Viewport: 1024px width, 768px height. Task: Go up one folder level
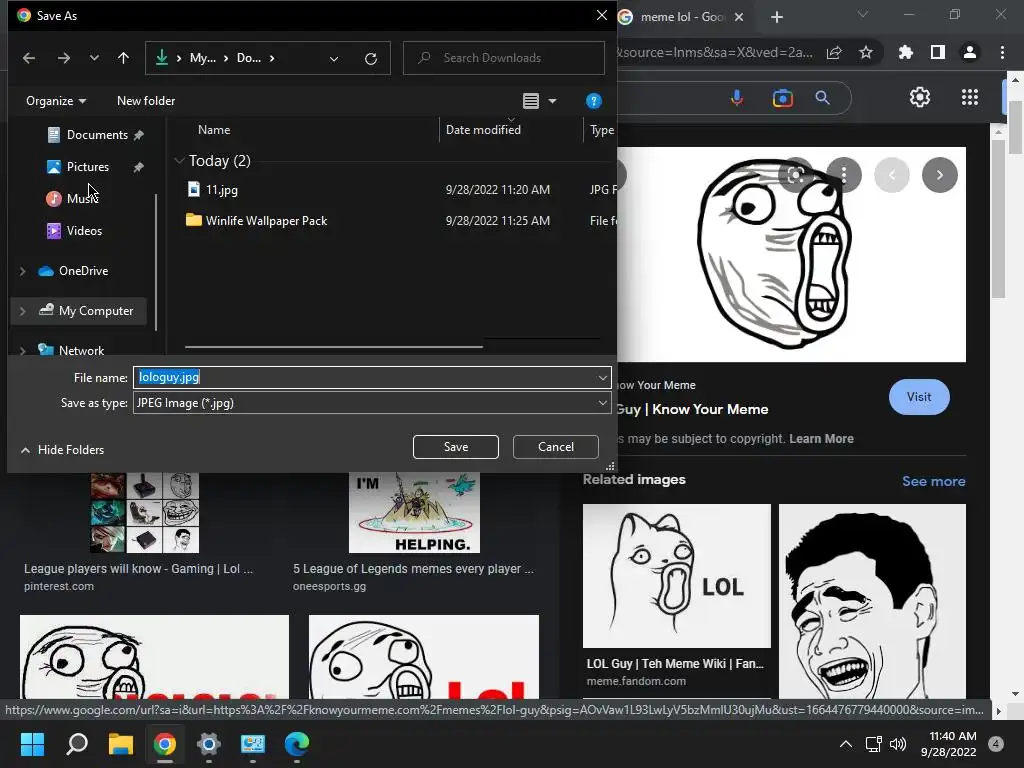[x=123, y=58]
